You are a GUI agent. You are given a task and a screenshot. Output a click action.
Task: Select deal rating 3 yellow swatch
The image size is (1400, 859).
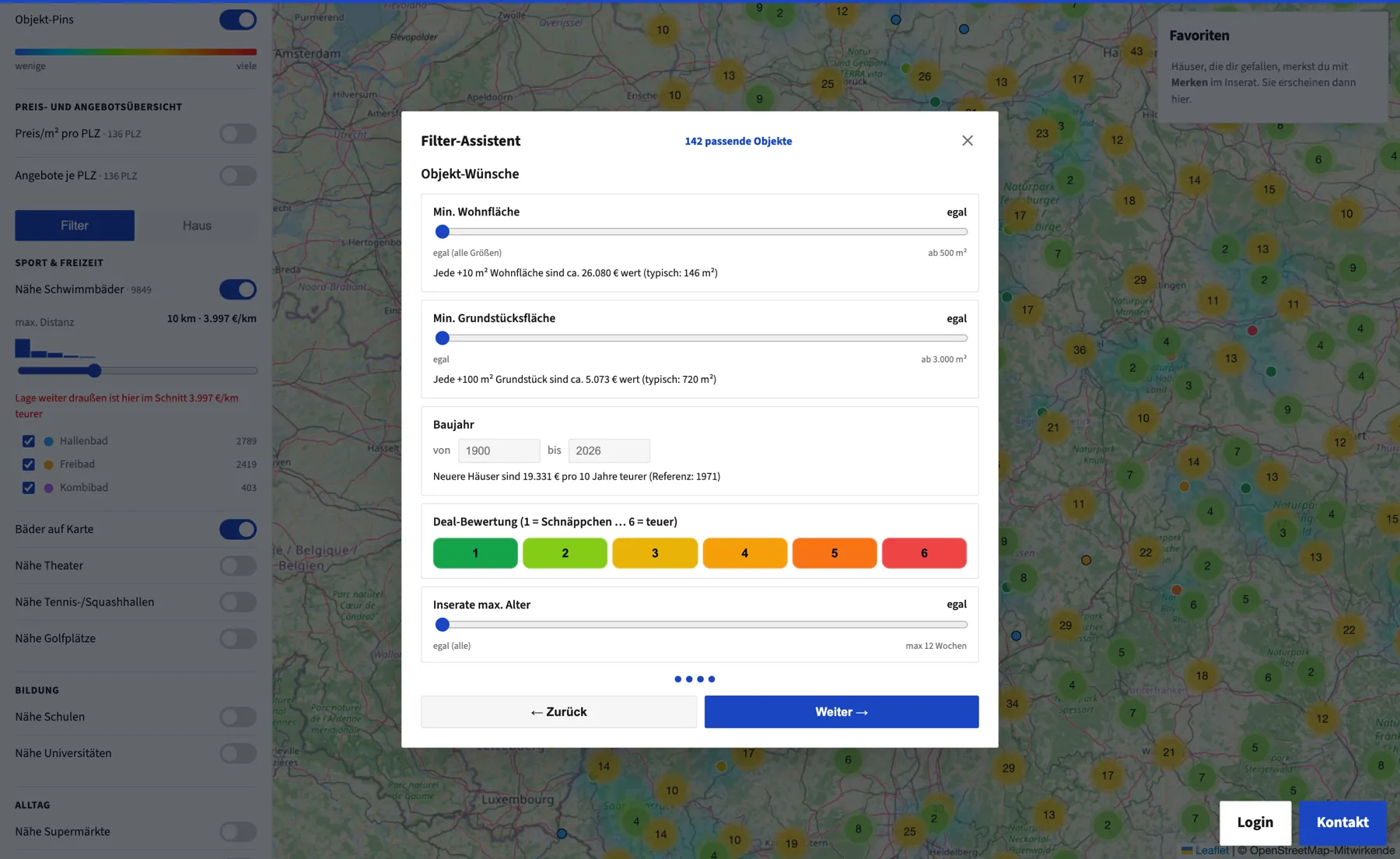[655, 553]
